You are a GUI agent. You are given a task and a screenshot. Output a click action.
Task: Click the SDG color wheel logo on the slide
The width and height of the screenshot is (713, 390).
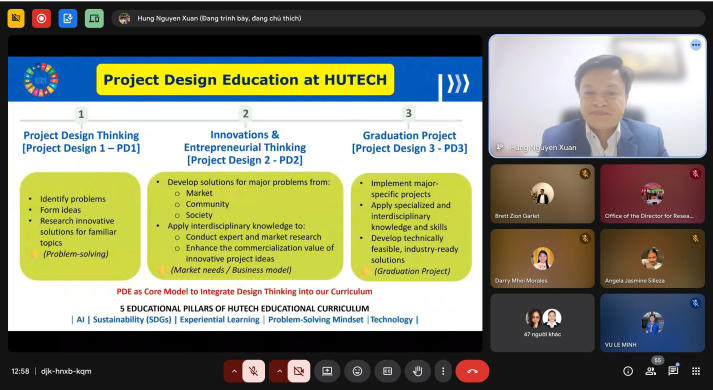41,80
